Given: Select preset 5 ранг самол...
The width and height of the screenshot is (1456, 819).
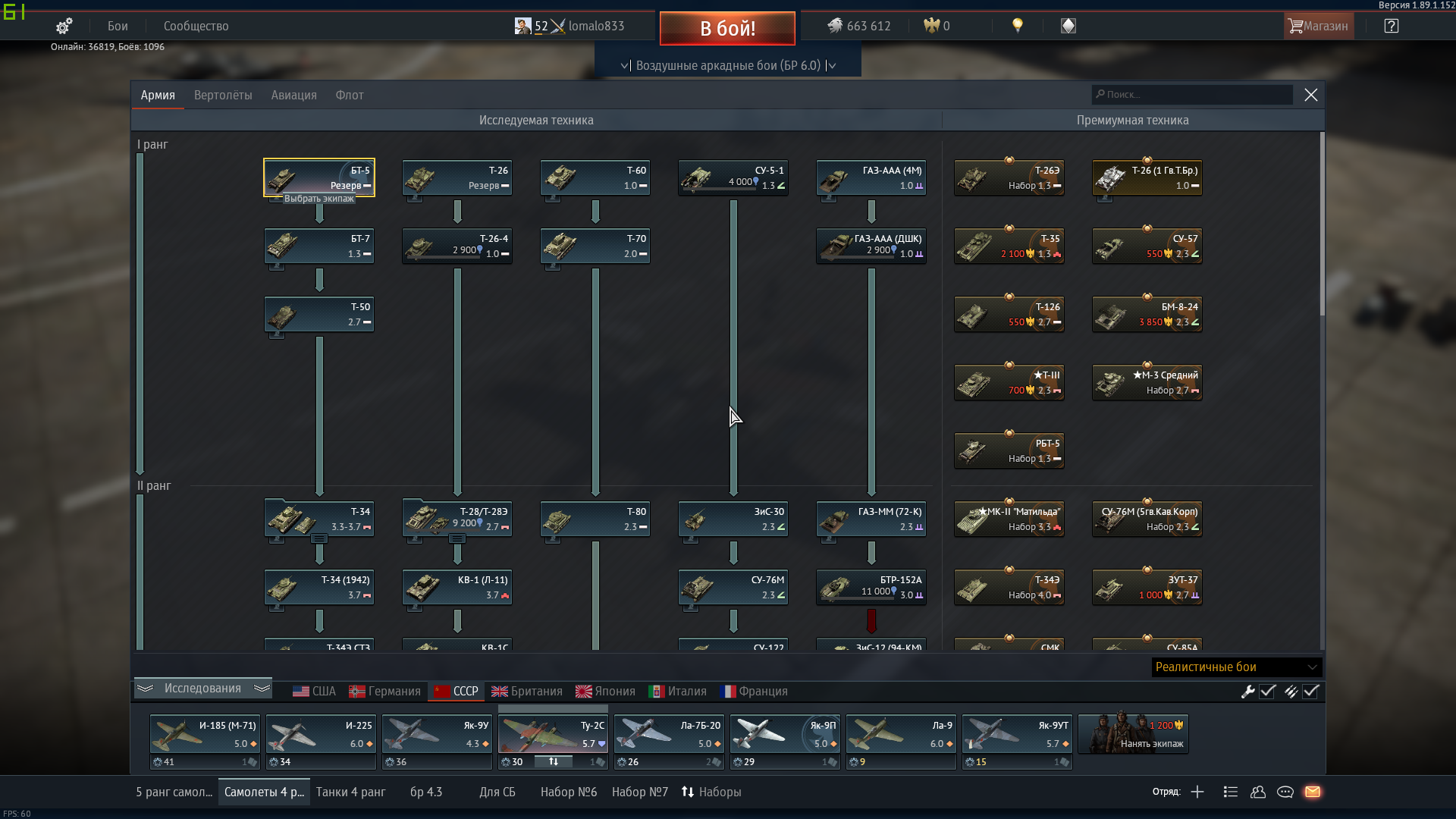Looking at the screenshot, I should point(174,792).
